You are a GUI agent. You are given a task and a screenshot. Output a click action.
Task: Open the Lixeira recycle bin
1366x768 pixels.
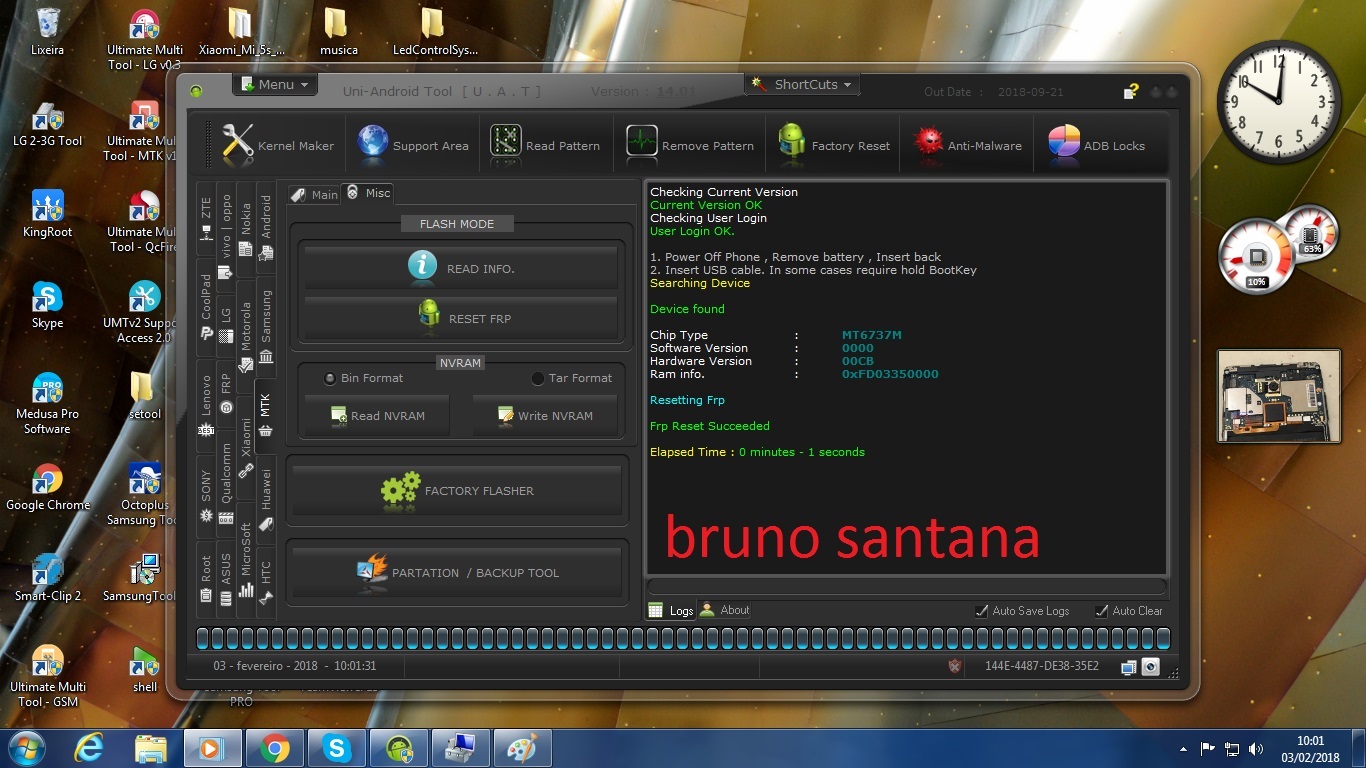pos(47,32)
